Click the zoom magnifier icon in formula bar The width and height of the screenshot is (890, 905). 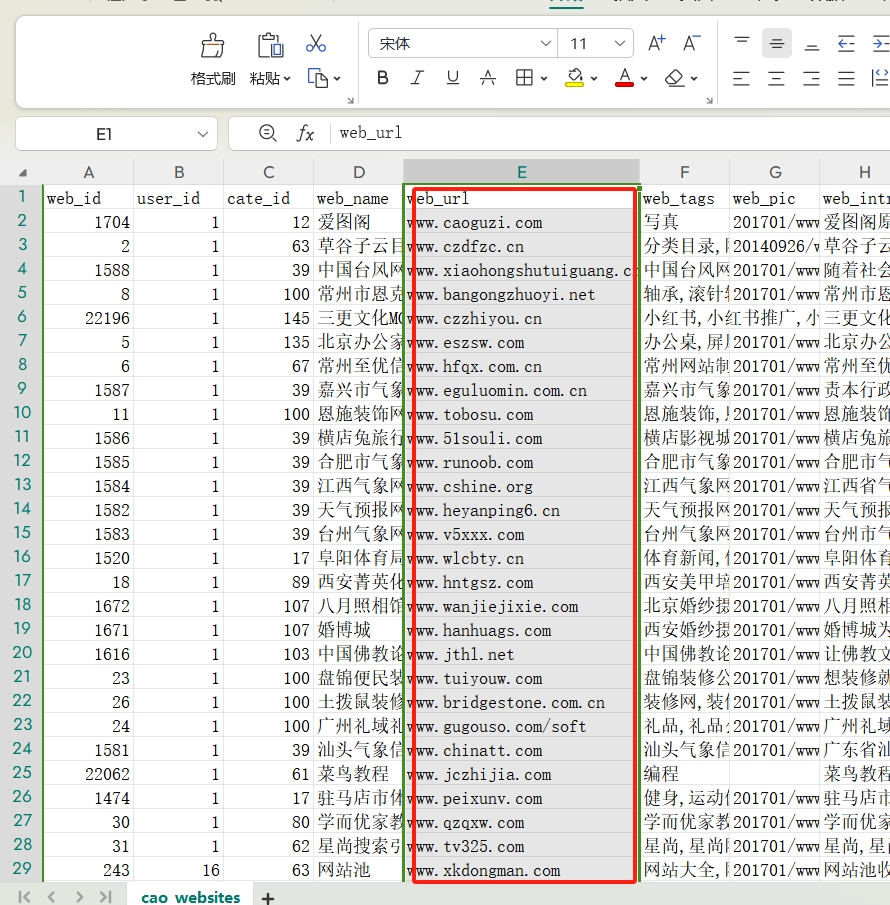pyautogui.click(x=267, y=133)
